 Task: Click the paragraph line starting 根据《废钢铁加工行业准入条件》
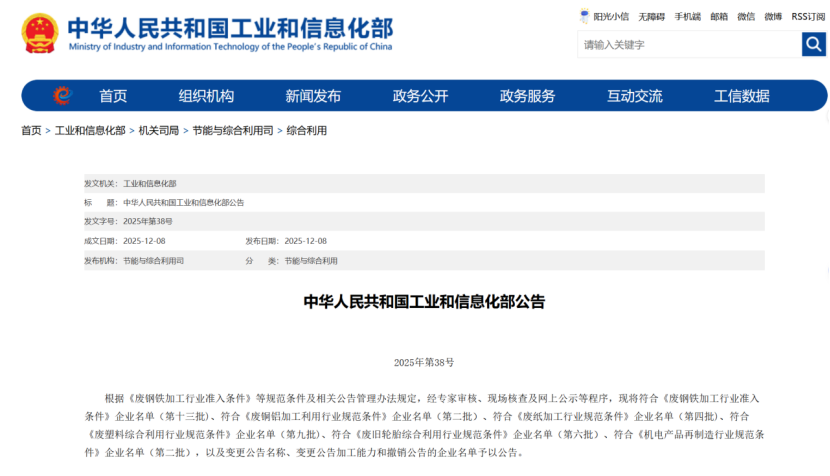coord(432,398)
